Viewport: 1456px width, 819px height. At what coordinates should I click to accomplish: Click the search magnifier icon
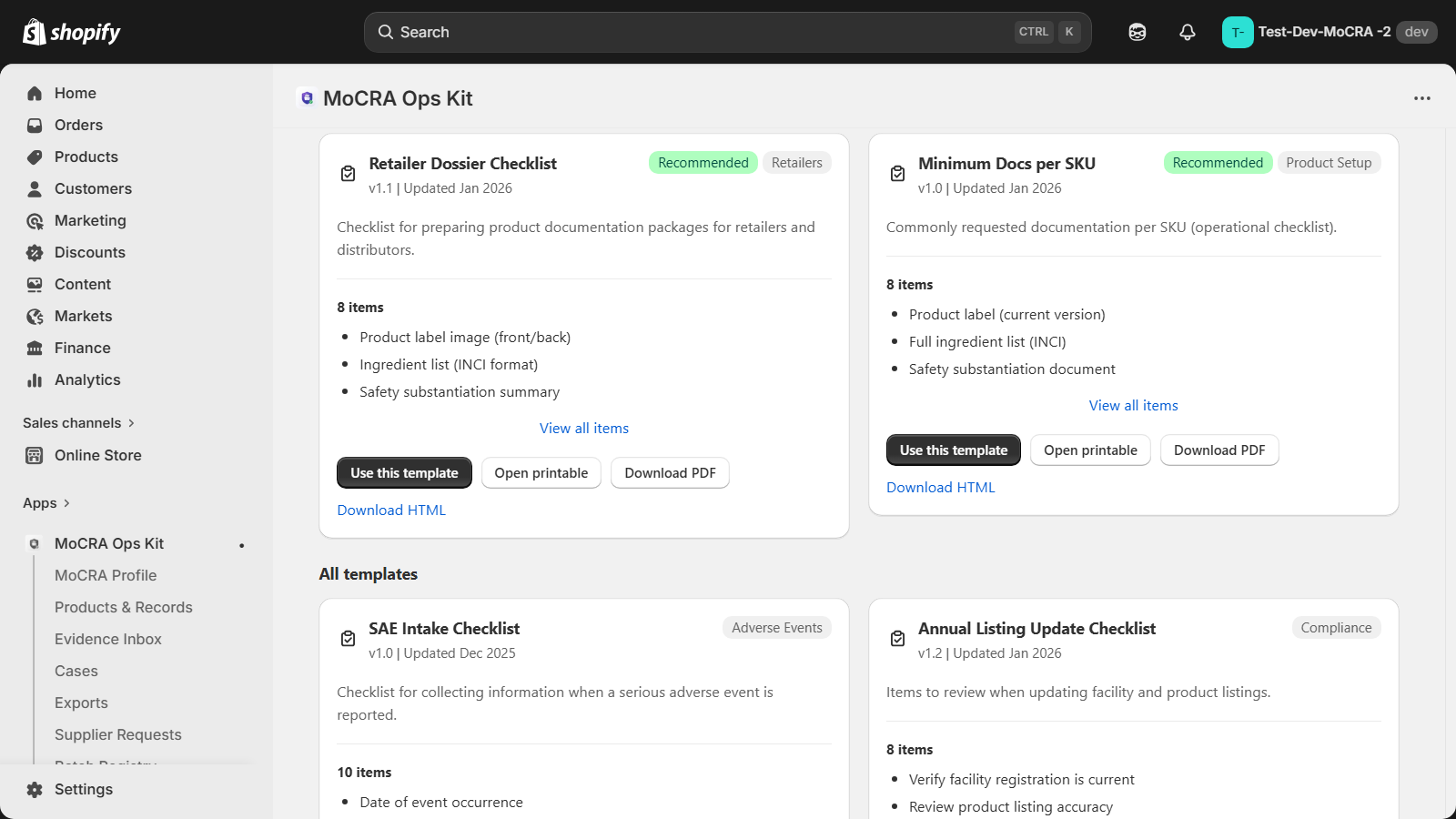point(386,32)
